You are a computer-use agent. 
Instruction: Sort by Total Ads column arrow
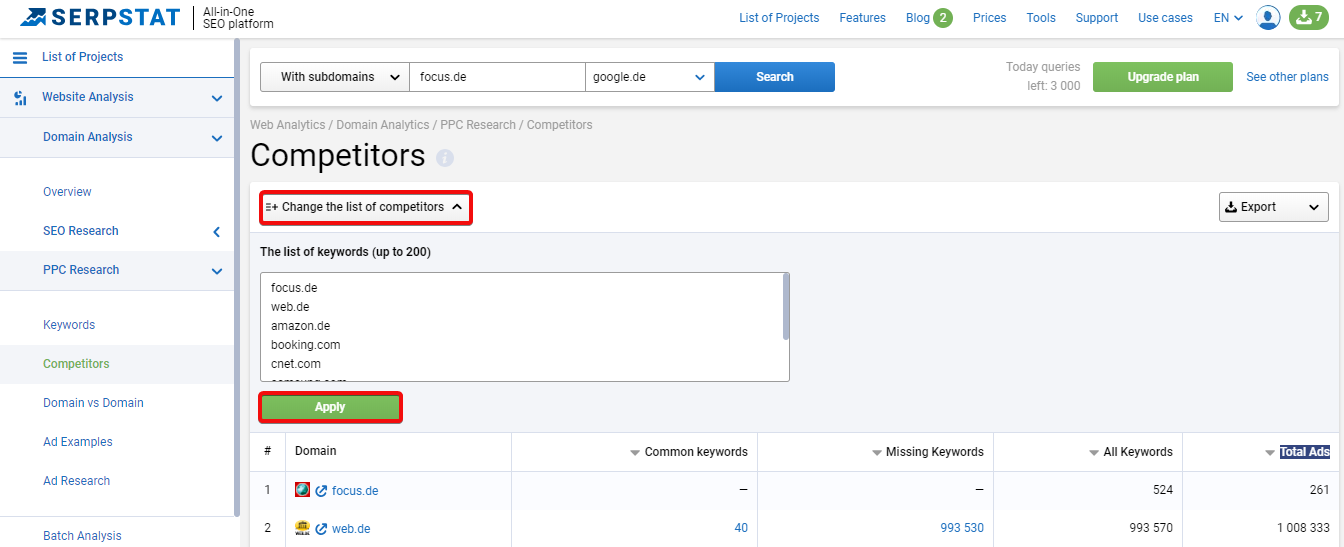click(1271, 453)
